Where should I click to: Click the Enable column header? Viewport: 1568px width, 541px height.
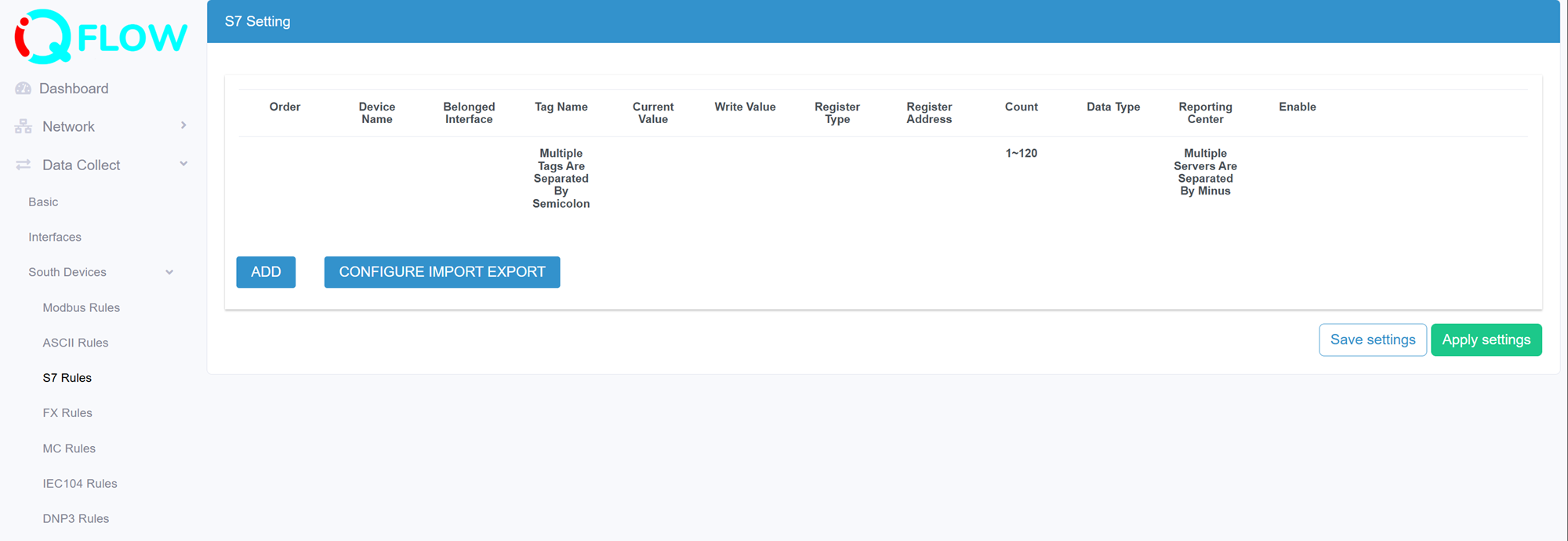(1298, 107)
